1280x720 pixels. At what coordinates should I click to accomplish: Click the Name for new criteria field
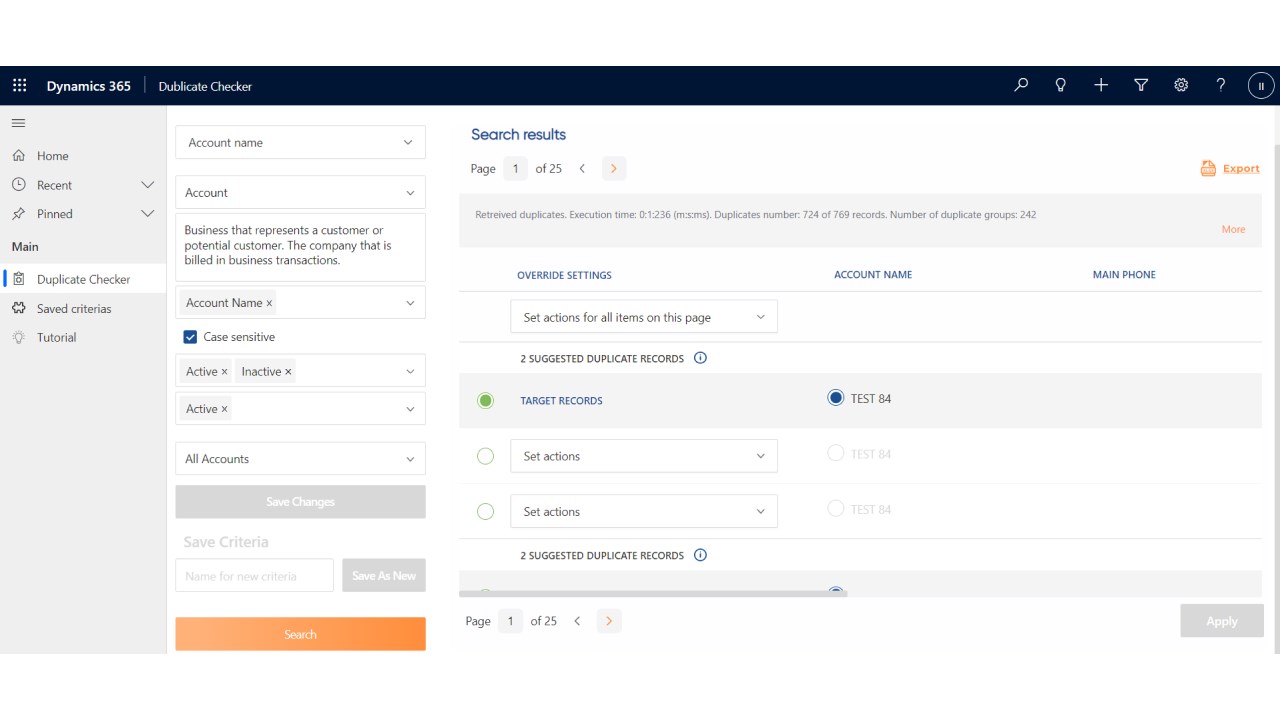point(254,575)
